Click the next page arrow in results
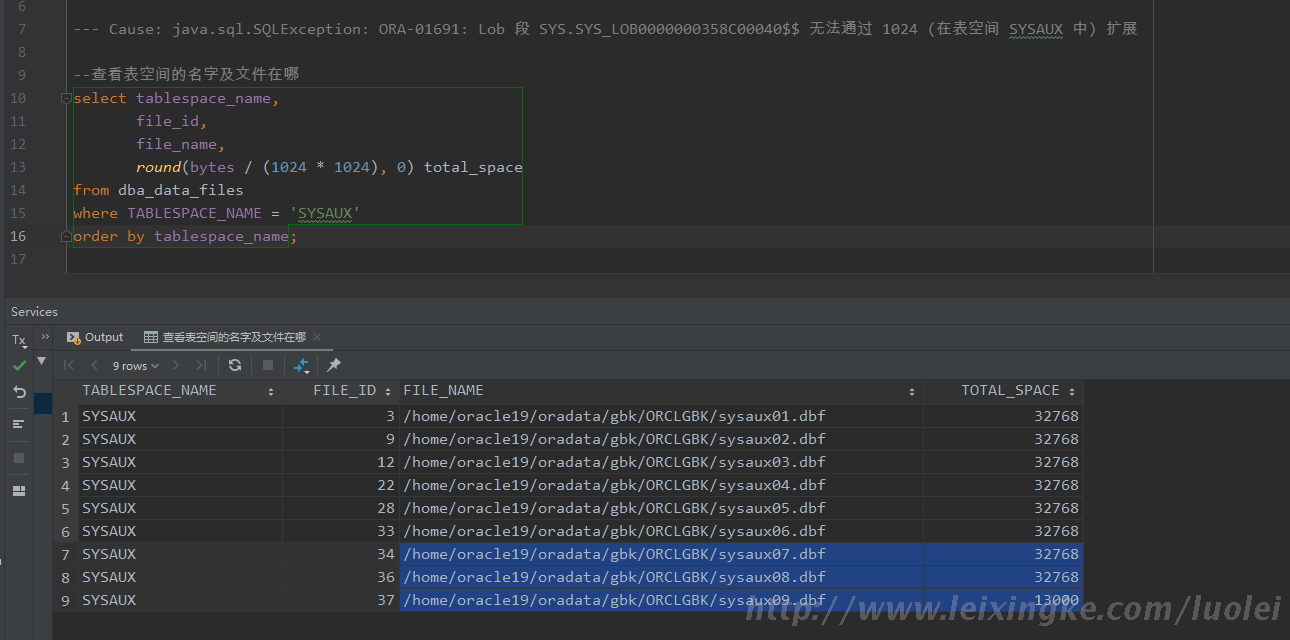The image size is (1290, 640). coord(176,365)
